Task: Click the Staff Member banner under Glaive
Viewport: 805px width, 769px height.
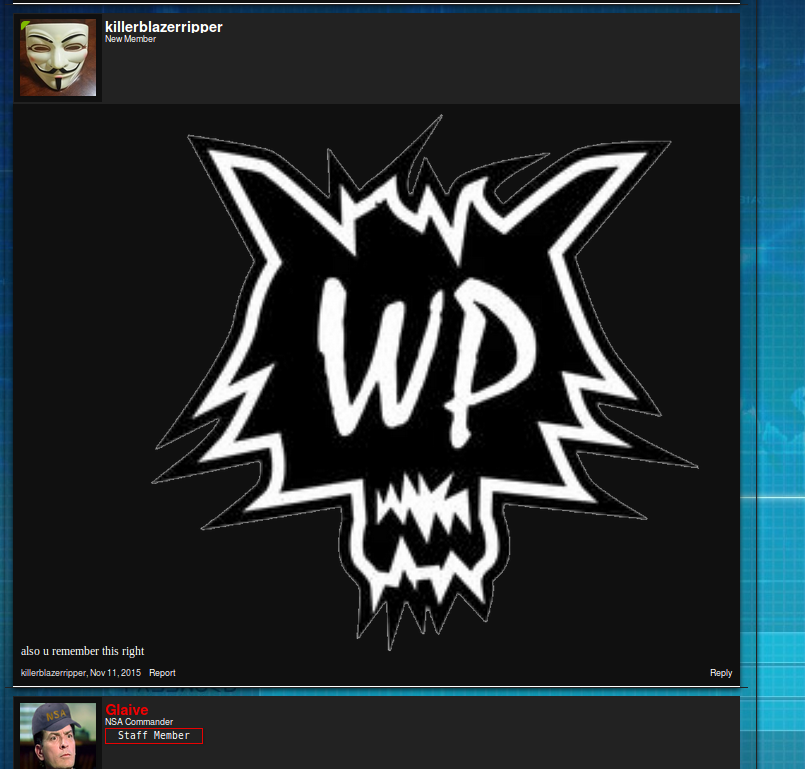Action: [x=154, y=736]
